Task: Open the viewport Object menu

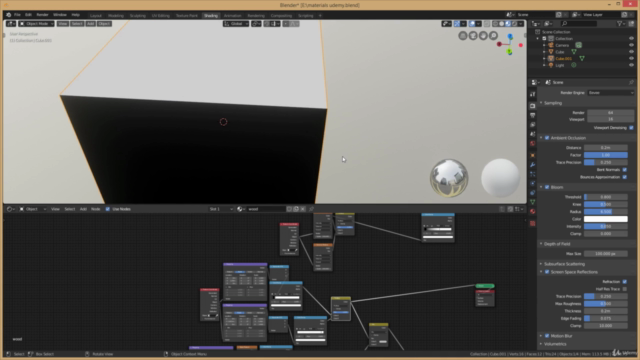Action: click(104, 24)
